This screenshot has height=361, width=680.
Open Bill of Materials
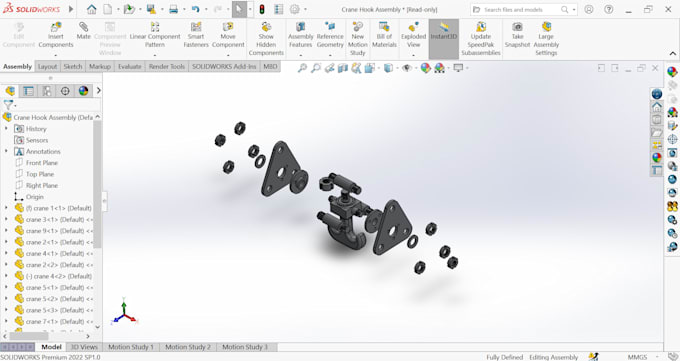pos(384,35)
